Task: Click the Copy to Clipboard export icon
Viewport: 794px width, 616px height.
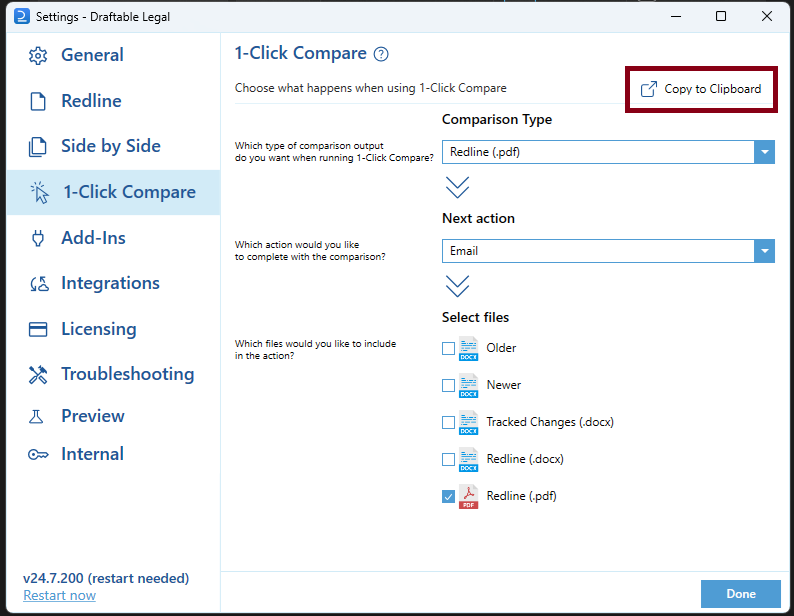Action: pos(649,89)
